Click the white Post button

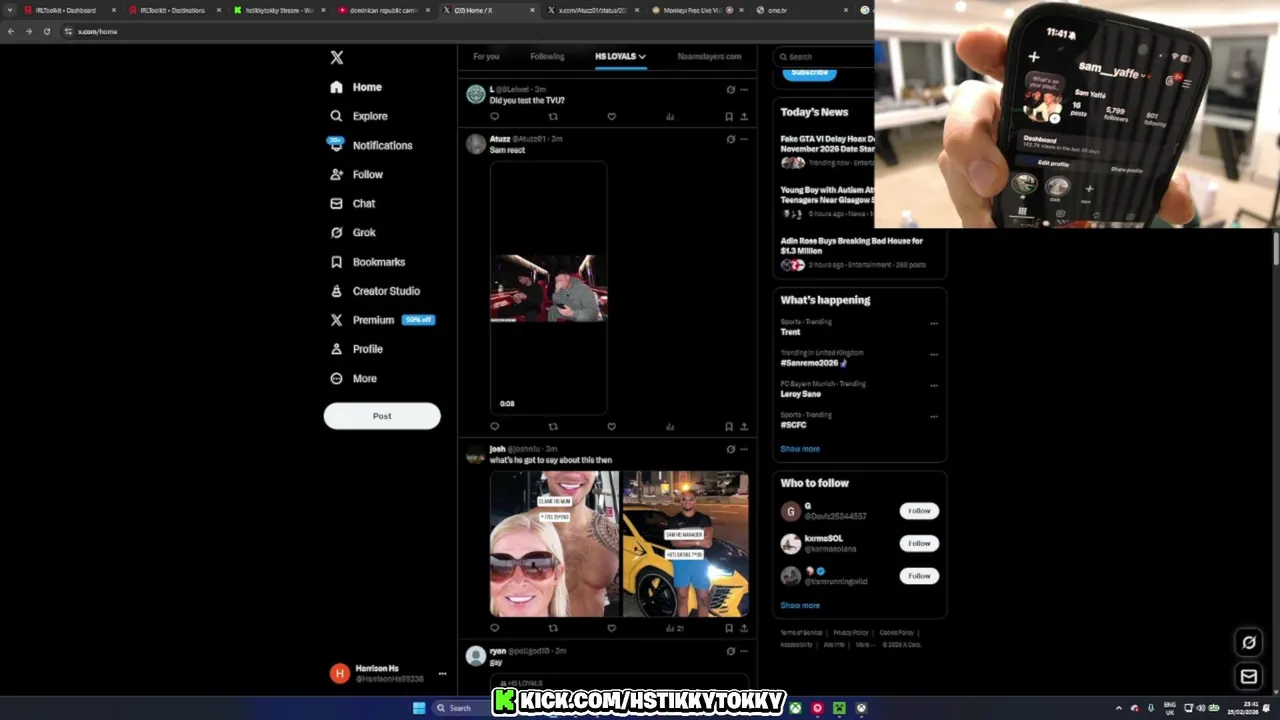coord(382,416)
